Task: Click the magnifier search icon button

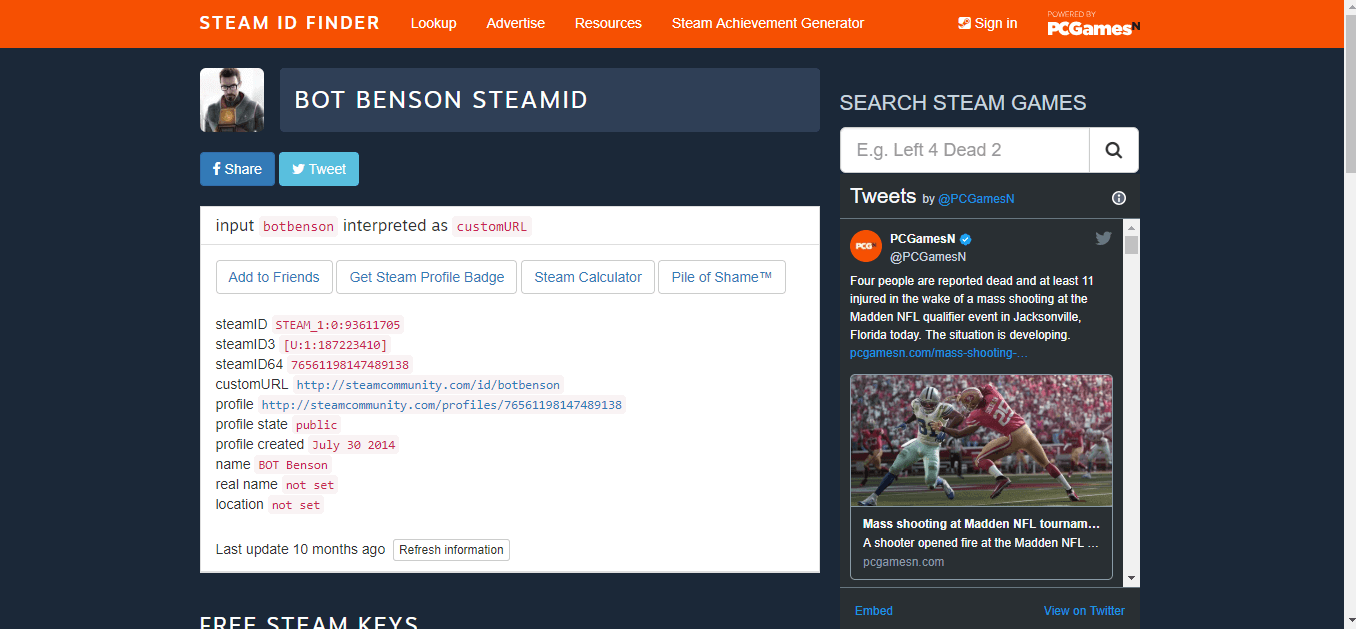Action: tap(1114, 150)
